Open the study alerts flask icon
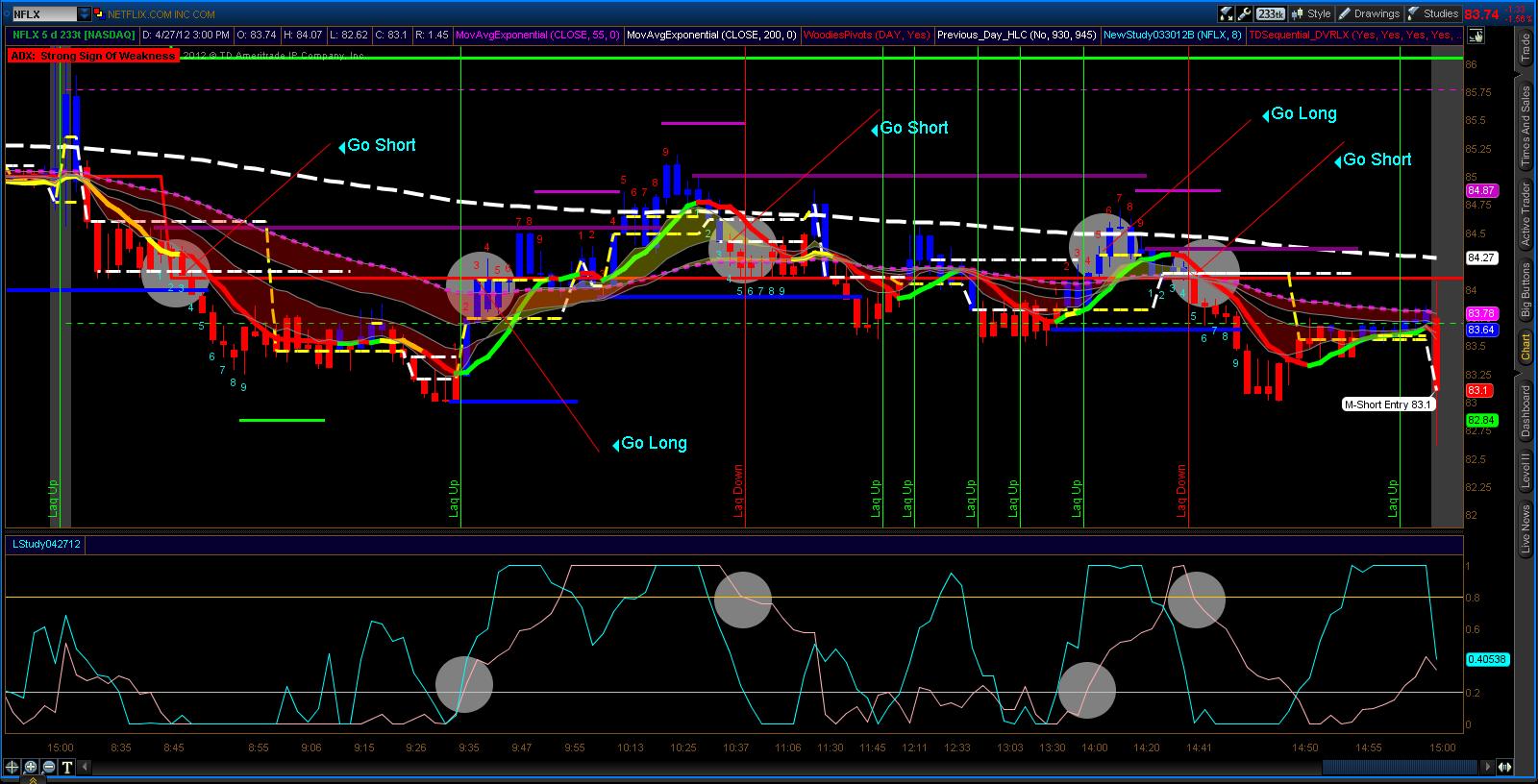Viewport: 1538px width, 784px height. (x=1227, y=13)
